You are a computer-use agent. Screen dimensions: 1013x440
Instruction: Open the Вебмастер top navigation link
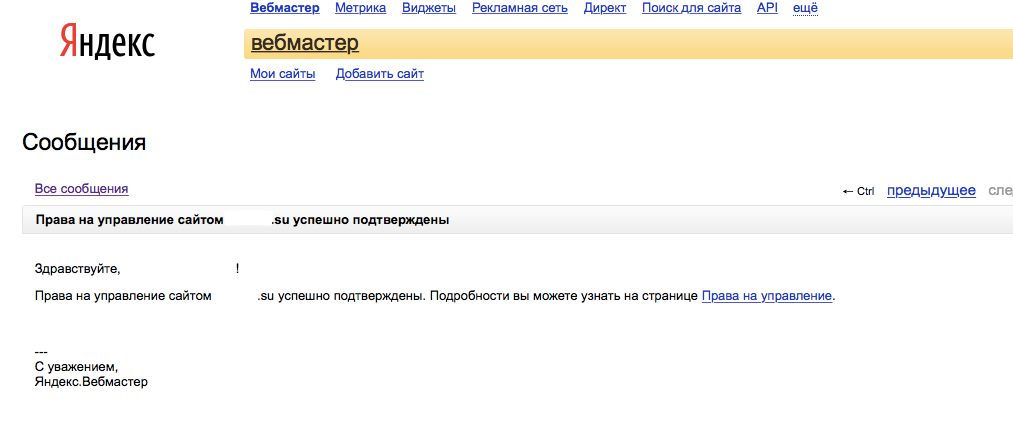click(x=285, y=8)
